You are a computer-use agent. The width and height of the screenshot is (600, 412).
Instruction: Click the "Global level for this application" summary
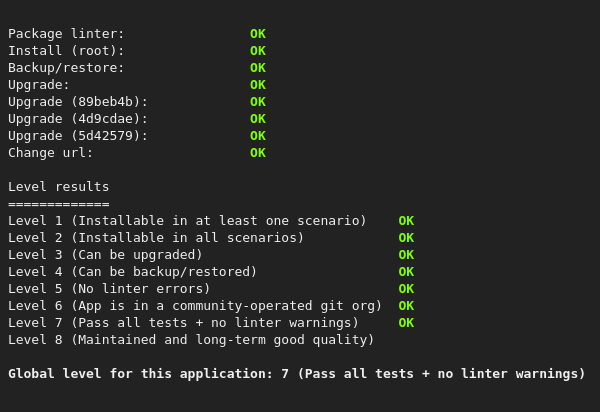(x=296, y=374)
